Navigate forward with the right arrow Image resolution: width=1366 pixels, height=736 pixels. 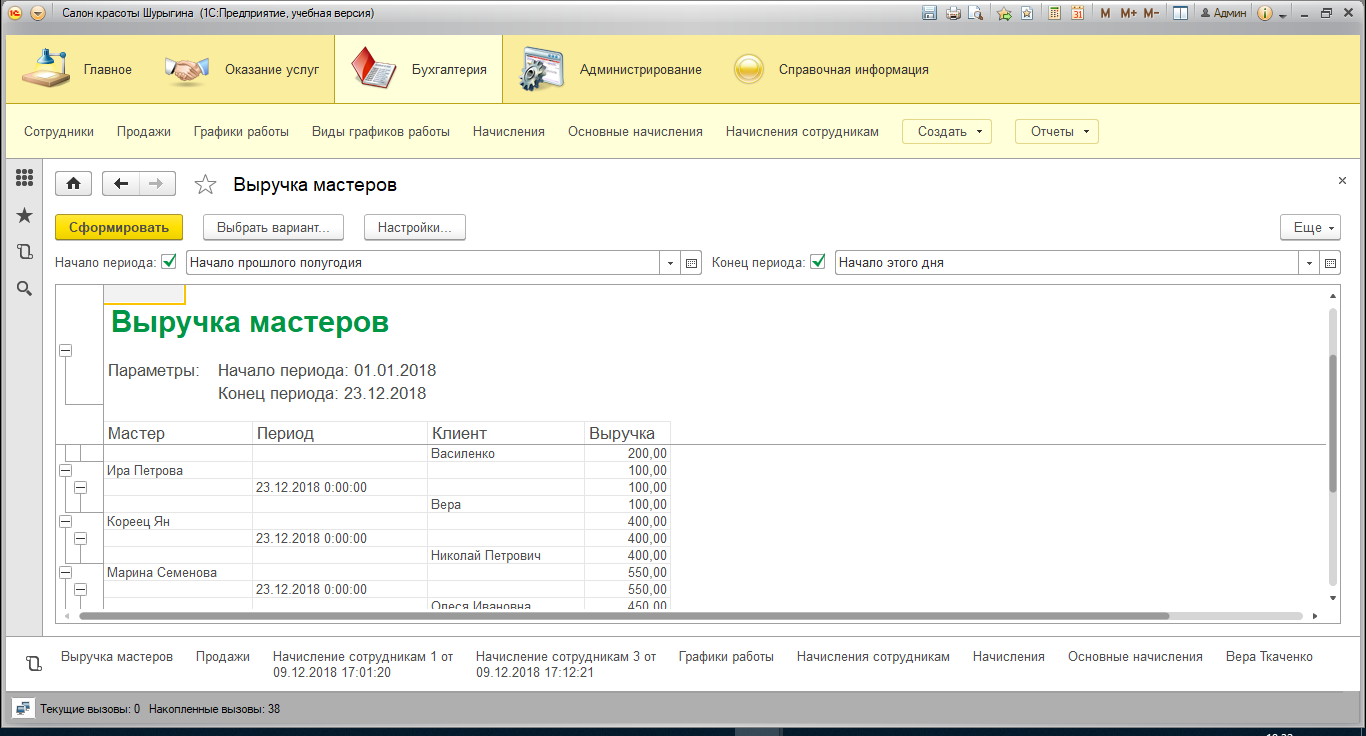pyautogui.click(x=157, y=184)
